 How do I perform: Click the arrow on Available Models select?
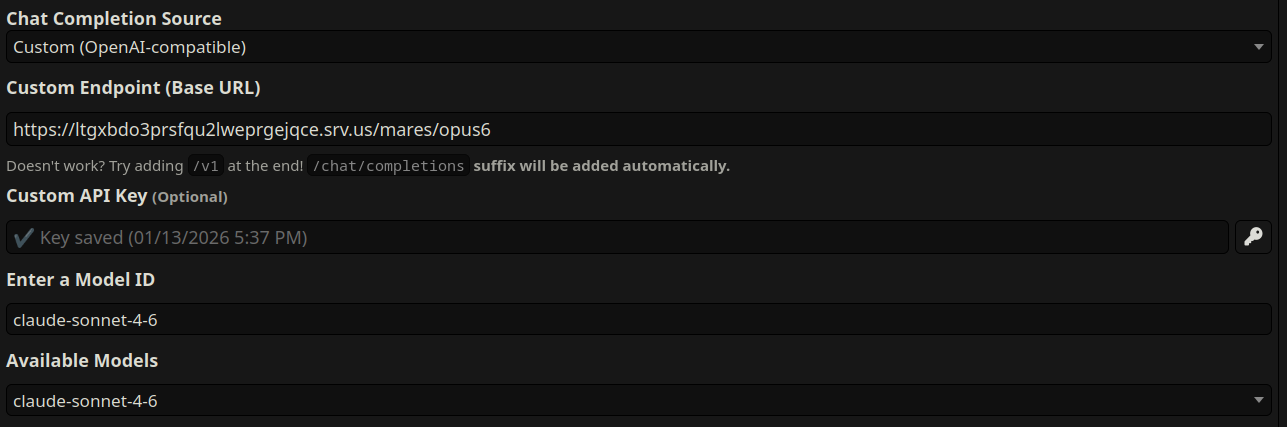(x=1259, y=401)
